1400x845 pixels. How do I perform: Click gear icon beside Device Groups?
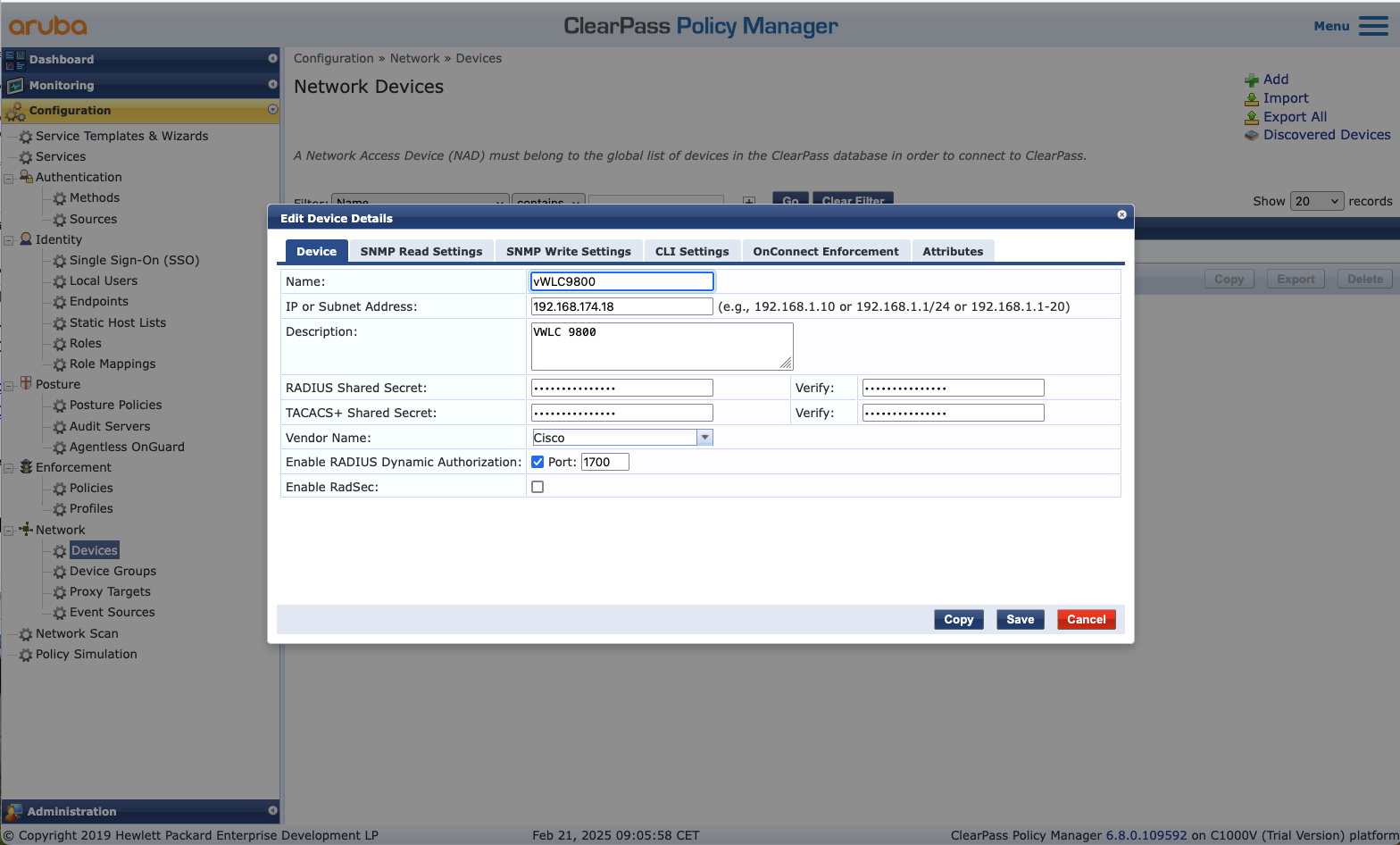tap(60, 572)
